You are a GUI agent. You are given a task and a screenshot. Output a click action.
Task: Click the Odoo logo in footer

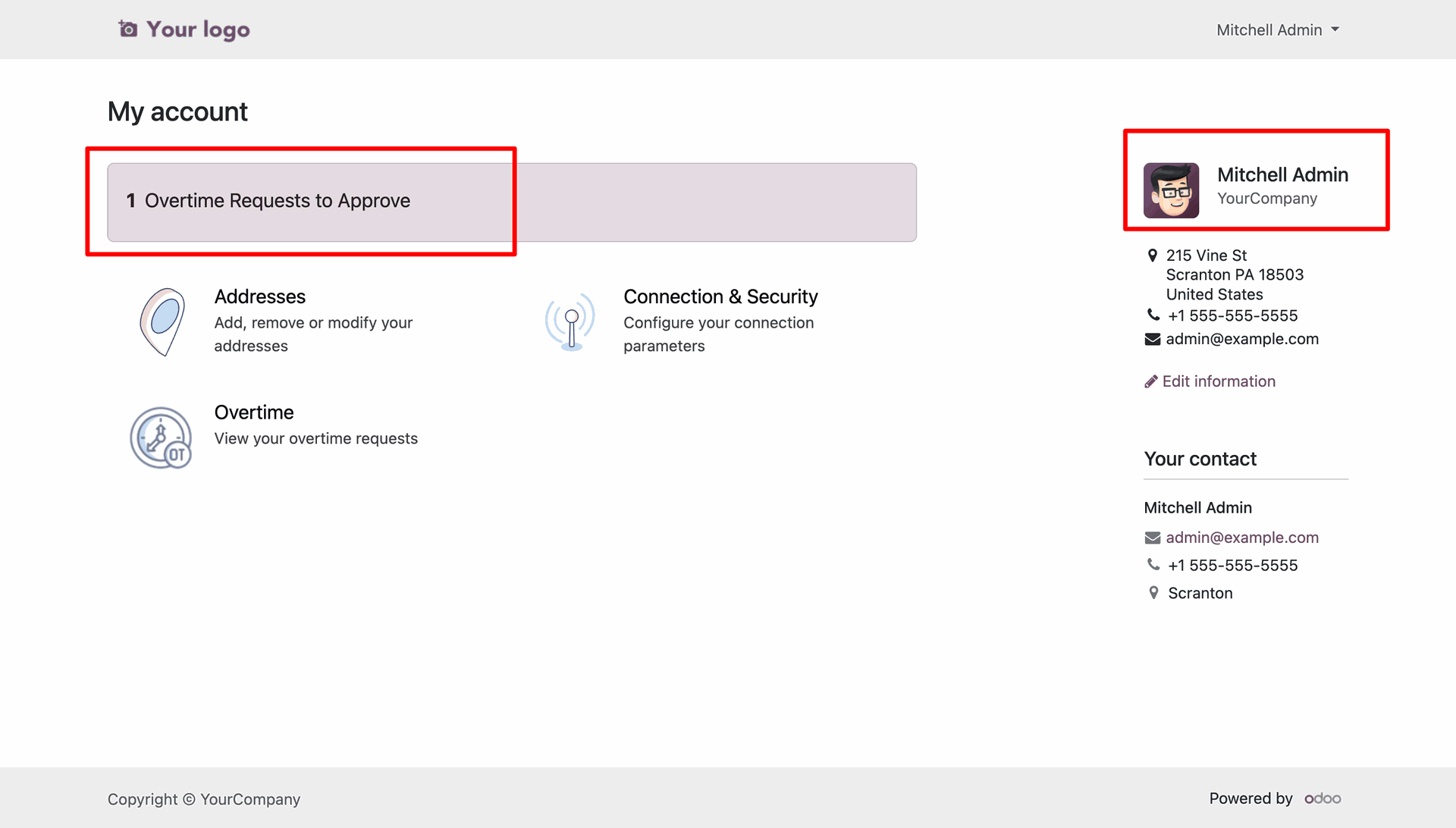tap(1322, 798)
